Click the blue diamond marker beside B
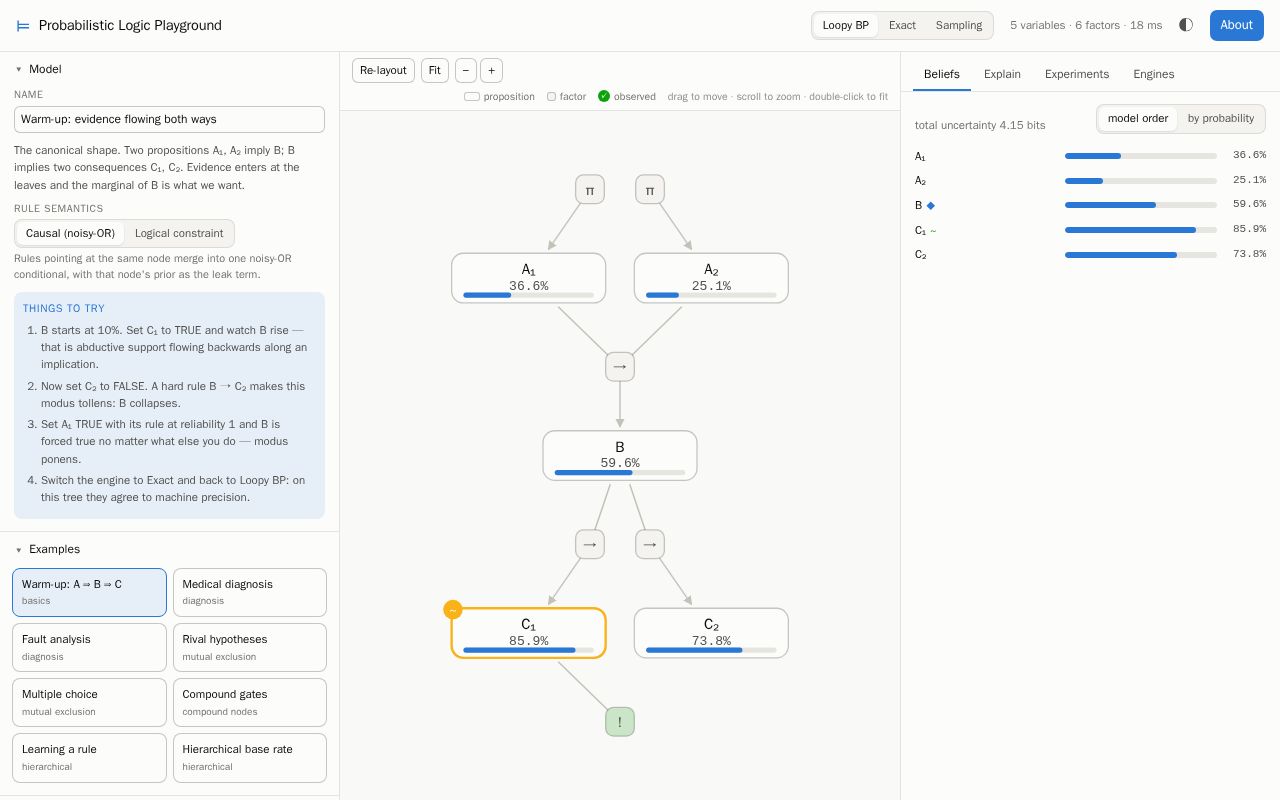 [x=931, y=205]
